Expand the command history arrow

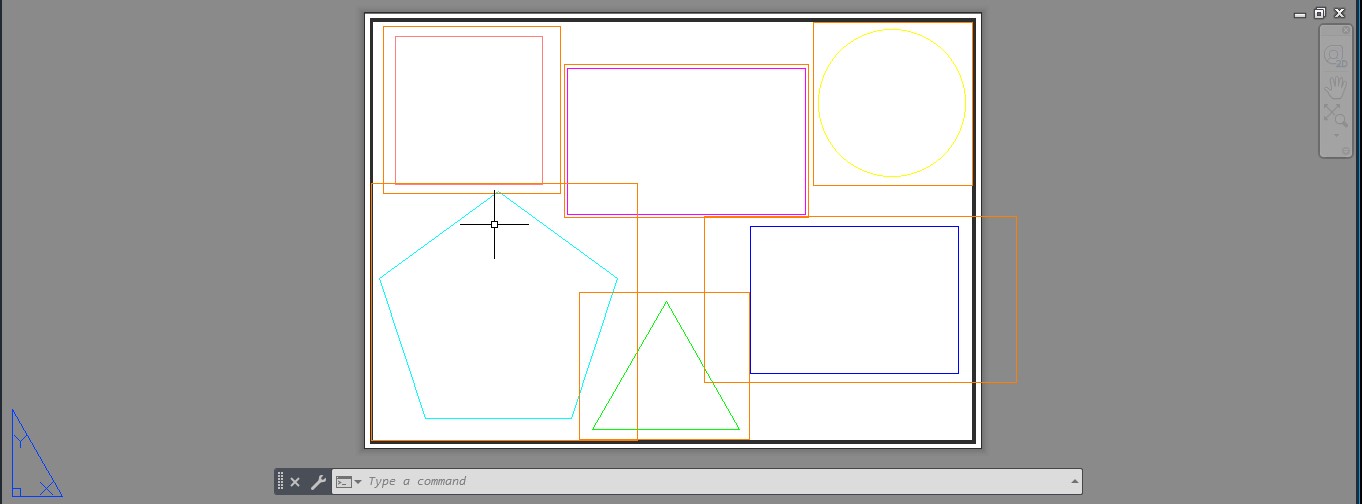[x=1074, y=482]
